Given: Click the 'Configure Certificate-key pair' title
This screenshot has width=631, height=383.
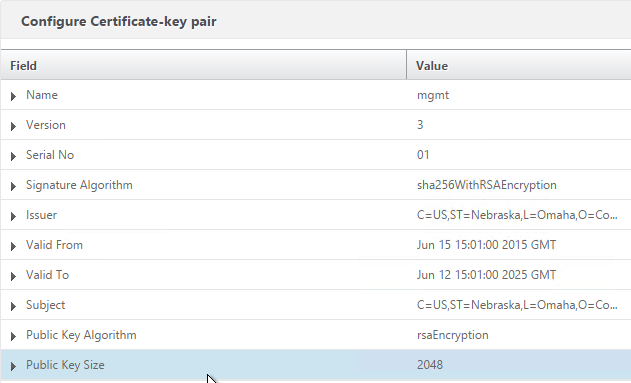Looking at the screenshot, I should pyautogui.click(x=119, y=21).
